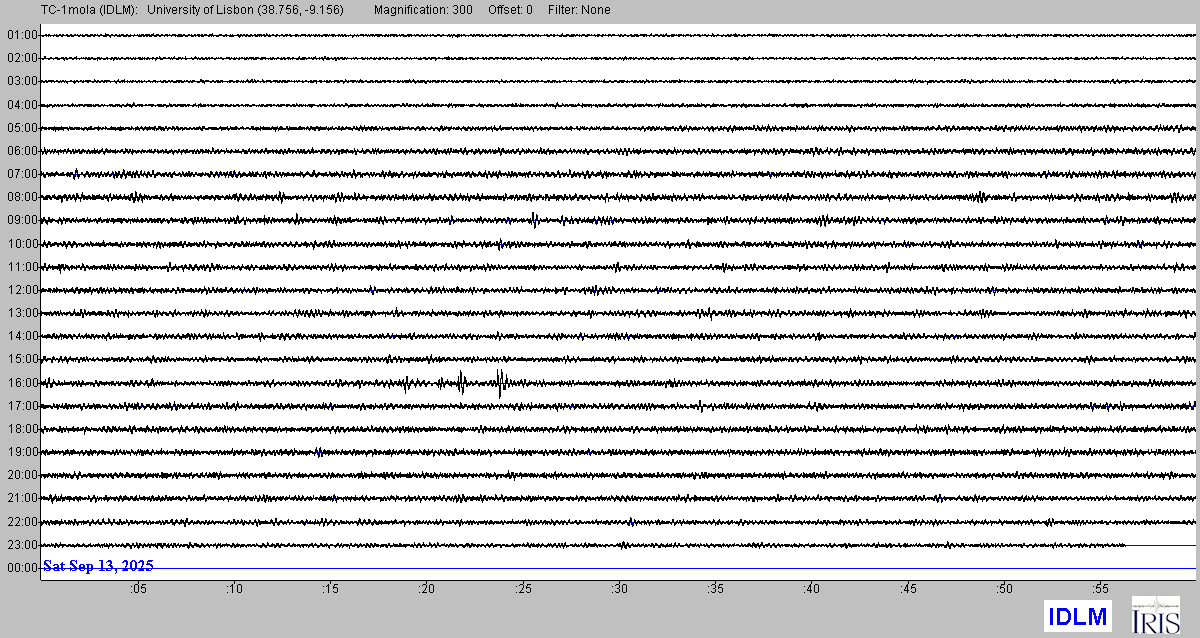The width and height of the screenshot is (1200, 638).
Task: Click the largest spike on the 16:00 trace
Action: 500,382
